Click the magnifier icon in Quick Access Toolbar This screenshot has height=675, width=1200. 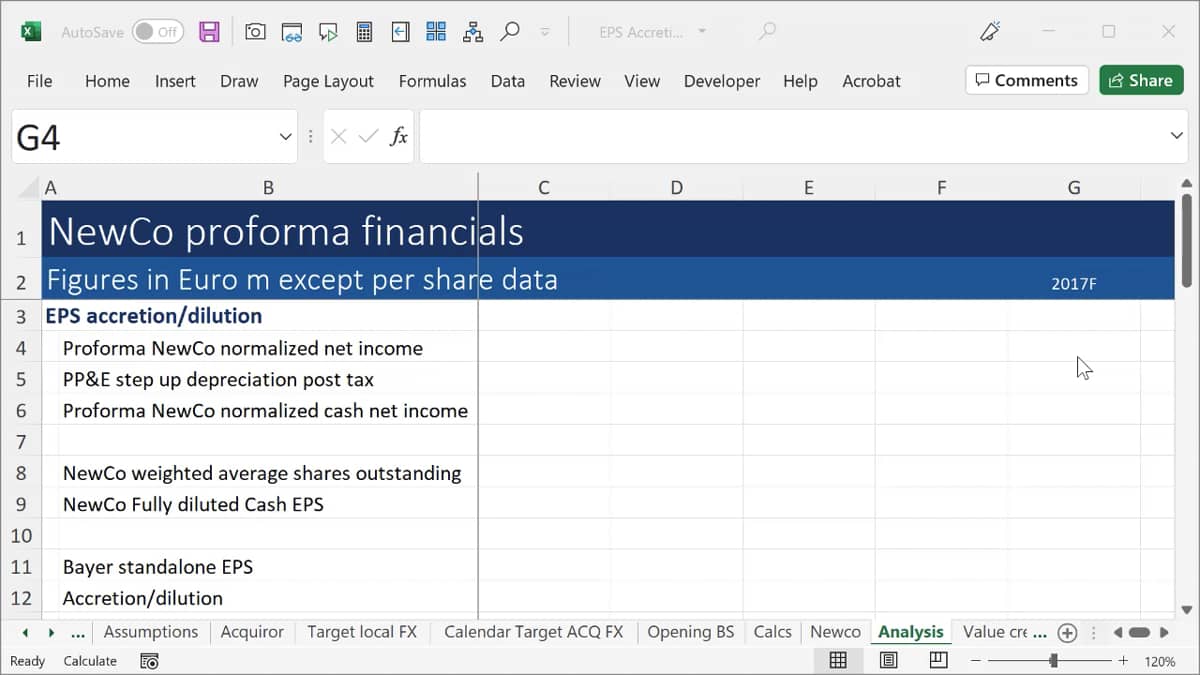click(x=510, y=32)
